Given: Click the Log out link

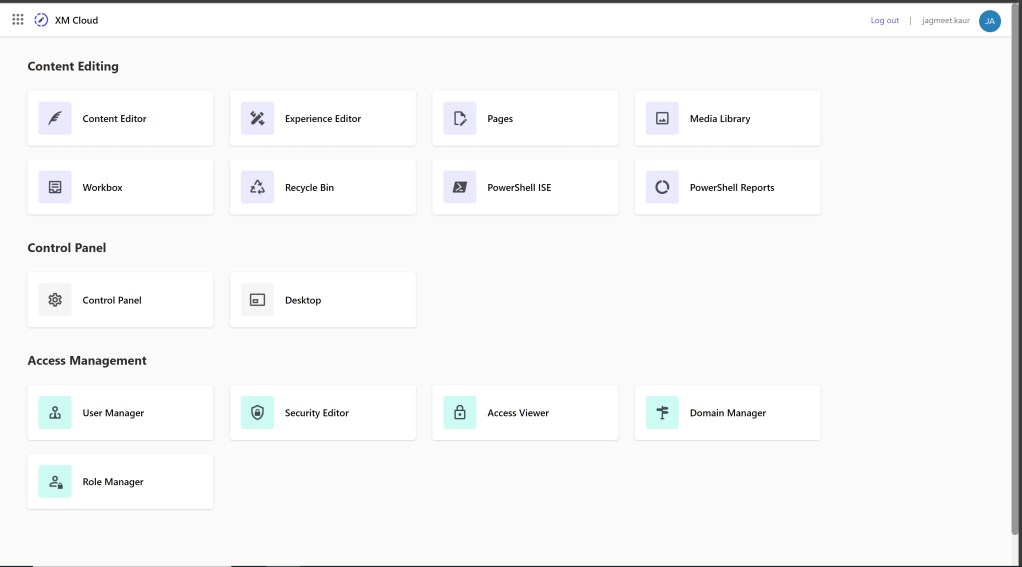Looking at the screenshot, I should tap(884, 21).
